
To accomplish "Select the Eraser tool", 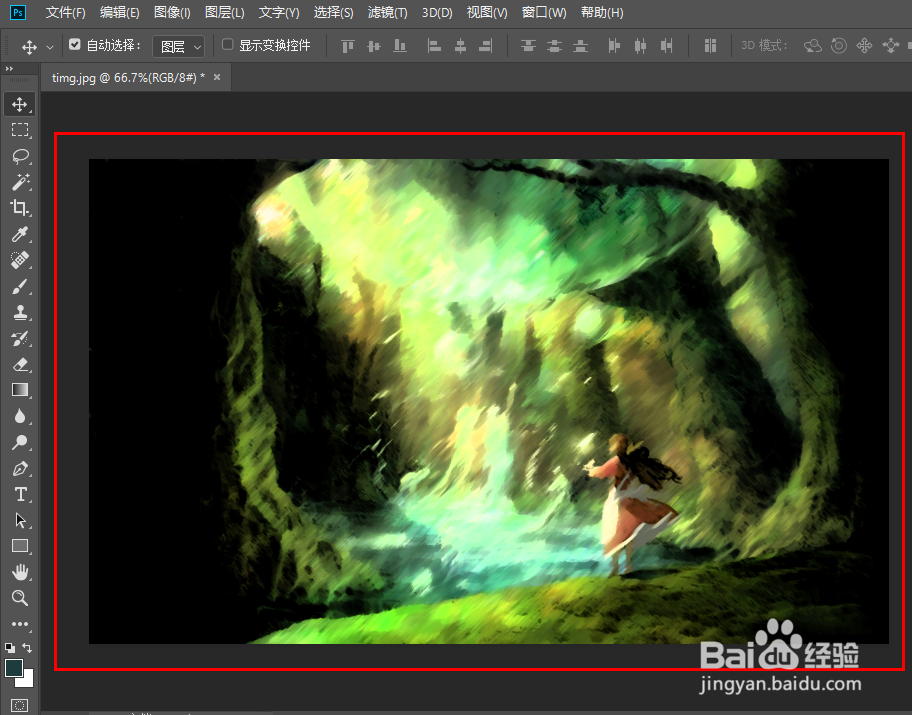I will click(20, 364).
